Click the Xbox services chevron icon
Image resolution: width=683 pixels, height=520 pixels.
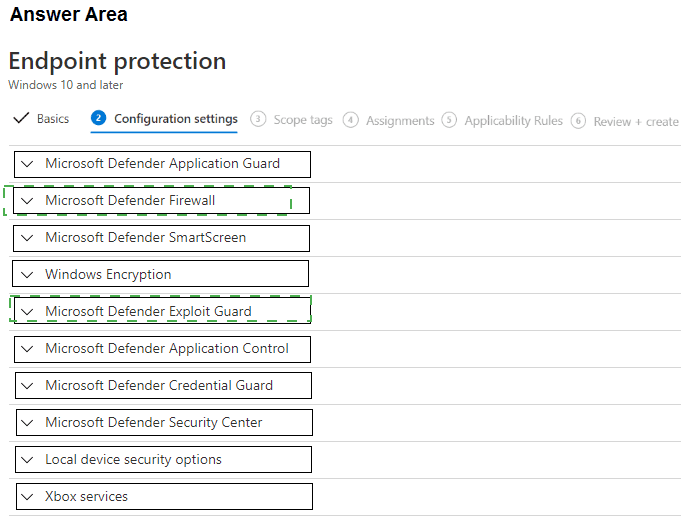[28, 497]
